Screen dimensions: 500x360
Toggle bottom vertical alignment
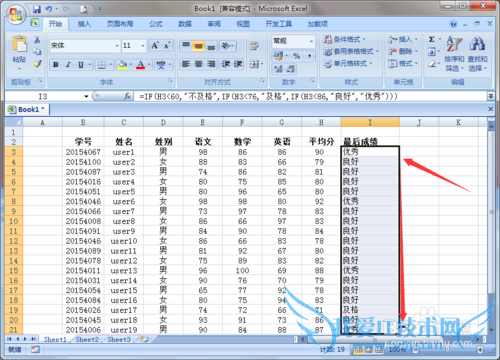(x=211, y=46)
